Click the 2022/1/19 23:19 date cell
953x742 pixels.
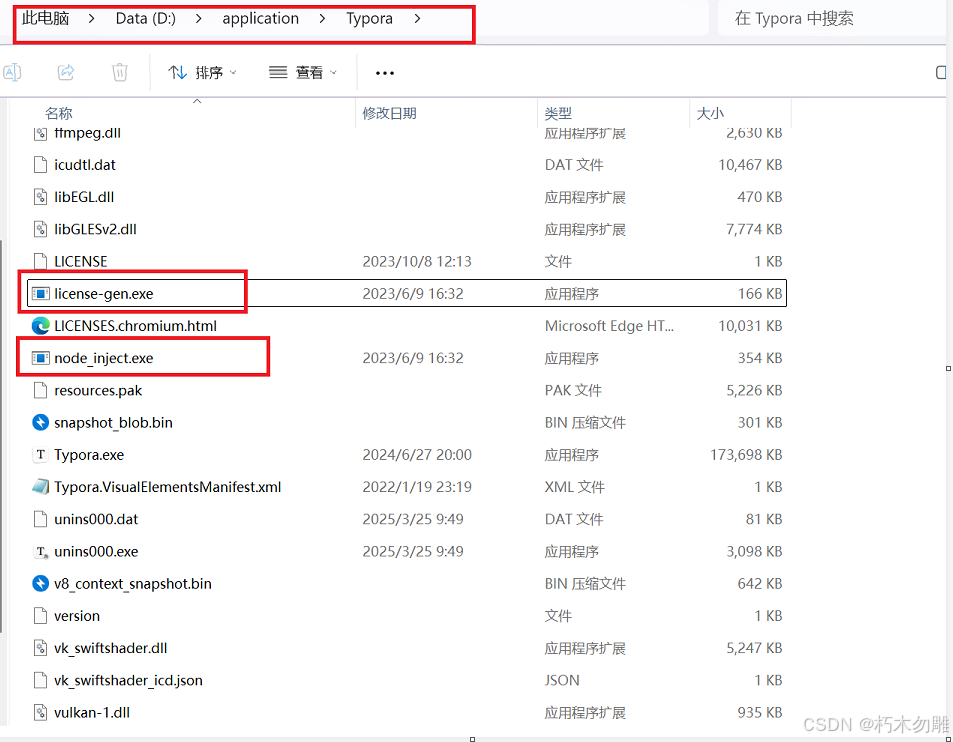(x=417, y=487)
